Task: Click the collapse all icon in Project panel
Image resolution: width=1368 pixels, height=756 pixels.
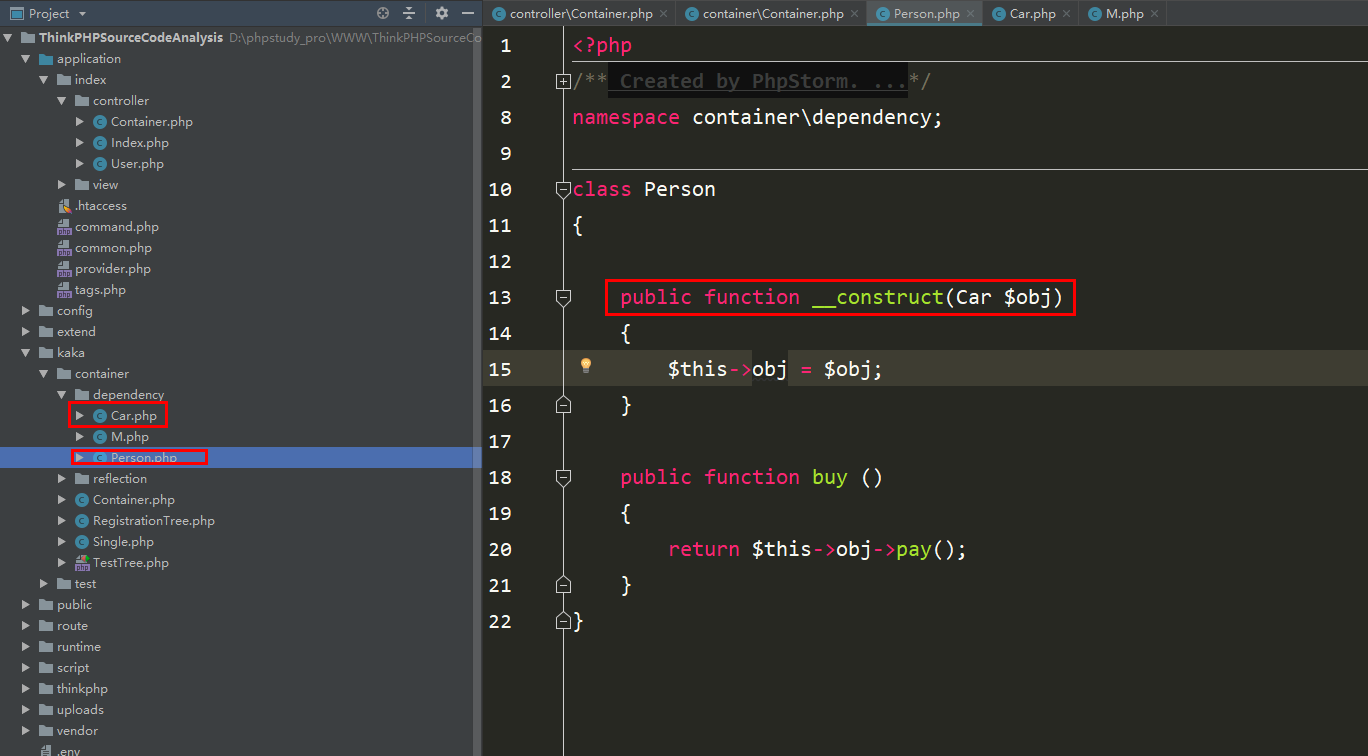Action: click(409, 13)
